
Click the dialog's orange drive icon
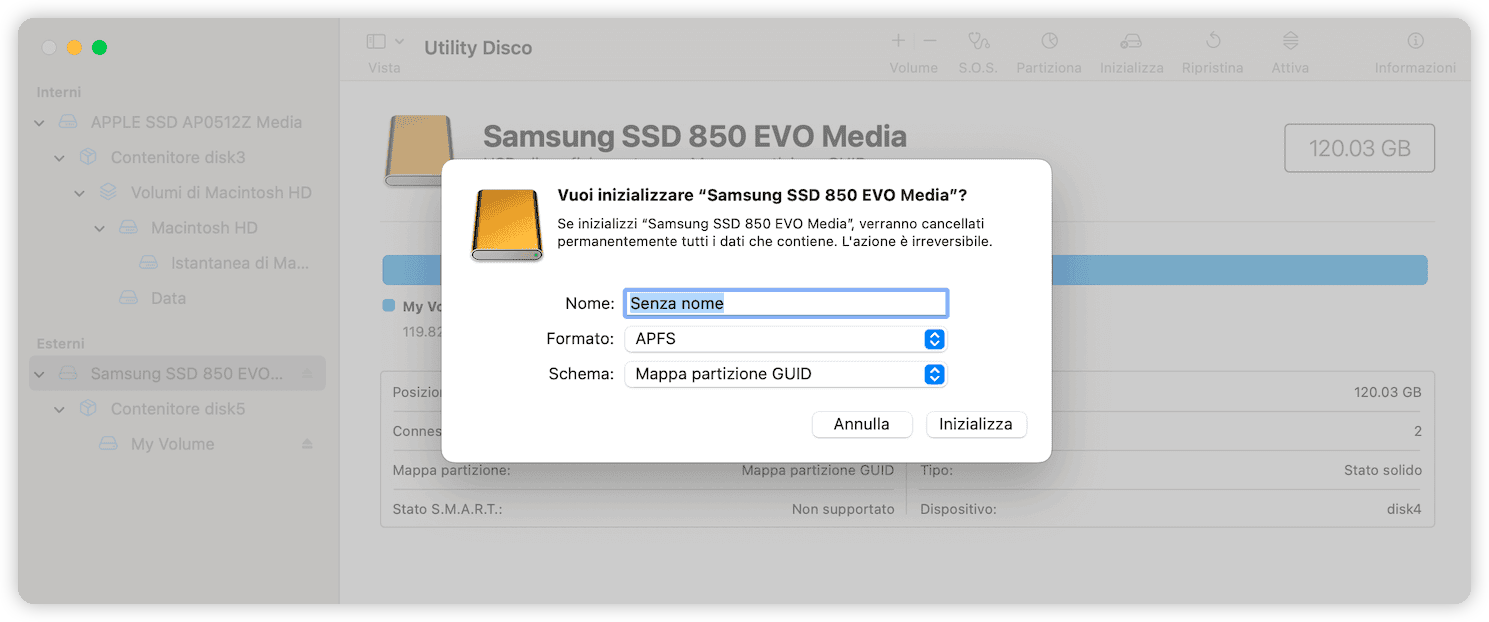pyautogui.click(x=507, y=225)
